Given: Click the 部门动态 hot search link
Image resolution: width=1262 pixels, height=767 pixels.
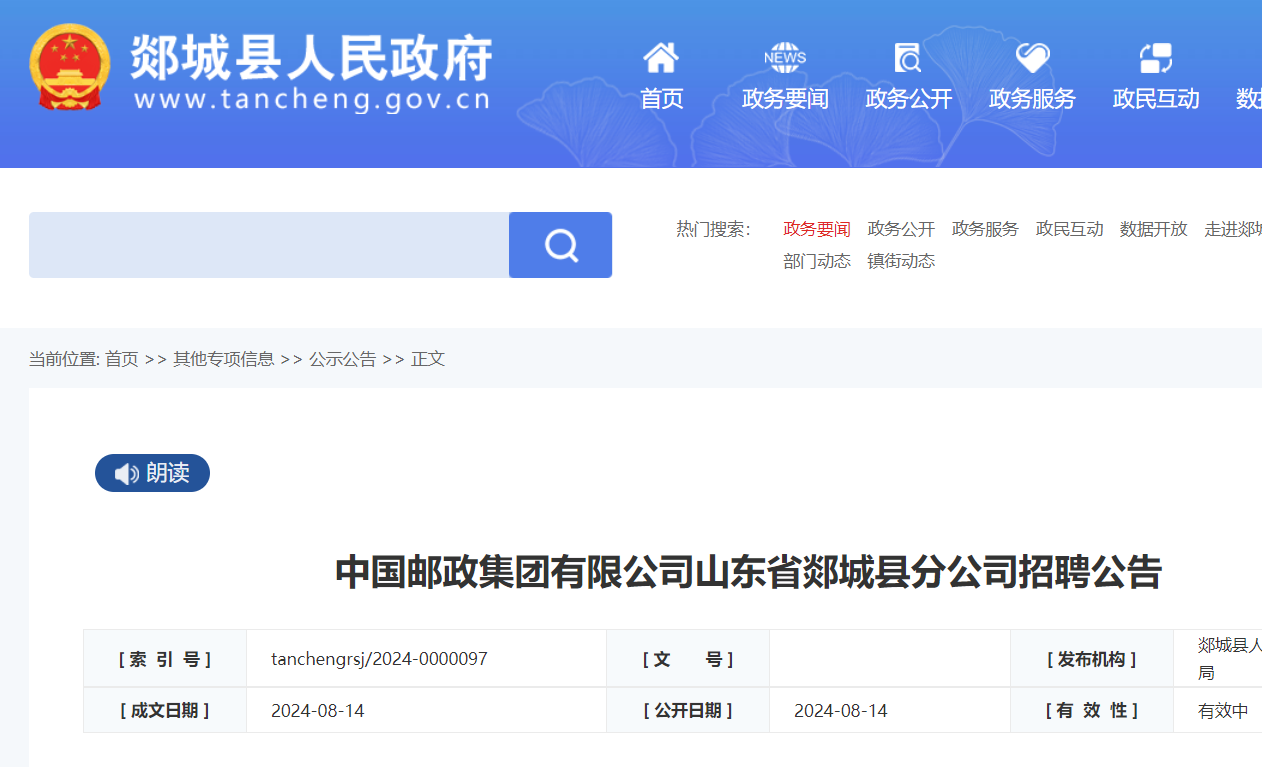Looking at the screenshot, I should coord(817,261).
